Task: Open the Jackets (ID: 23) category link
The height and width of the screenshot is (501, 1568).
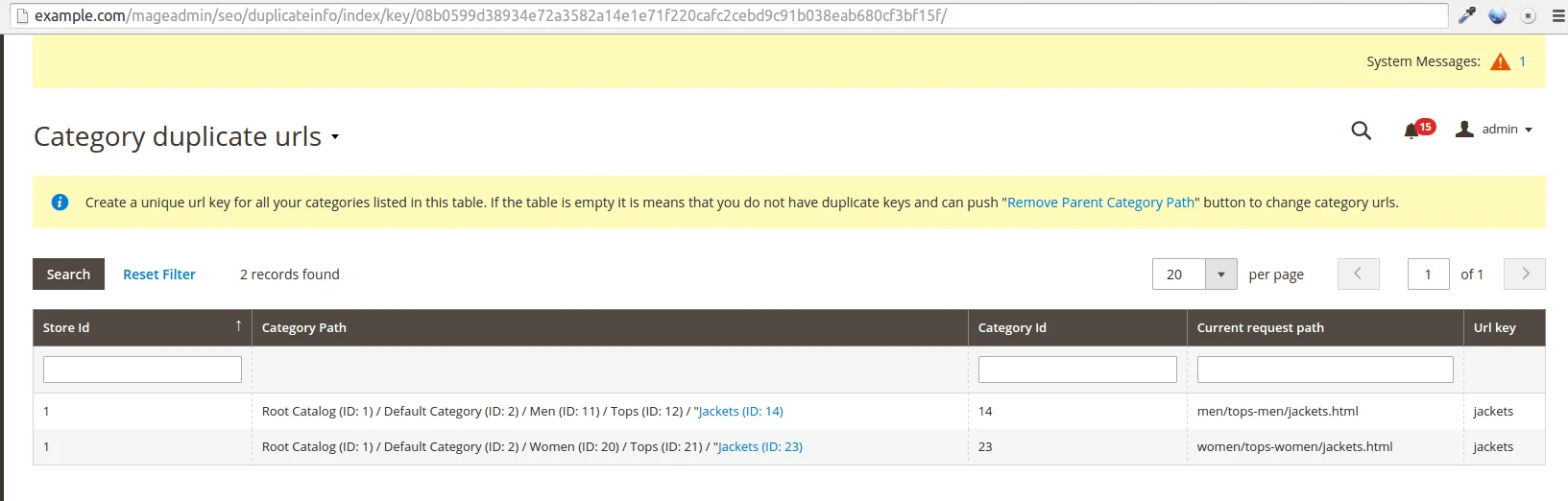Action: point(760,447)
